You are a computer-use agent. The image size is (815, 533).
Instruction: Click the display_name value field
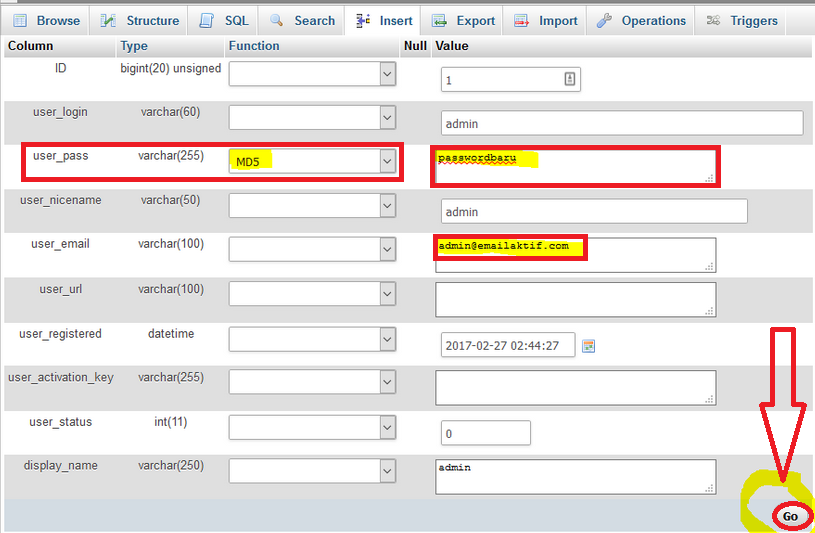575,476
